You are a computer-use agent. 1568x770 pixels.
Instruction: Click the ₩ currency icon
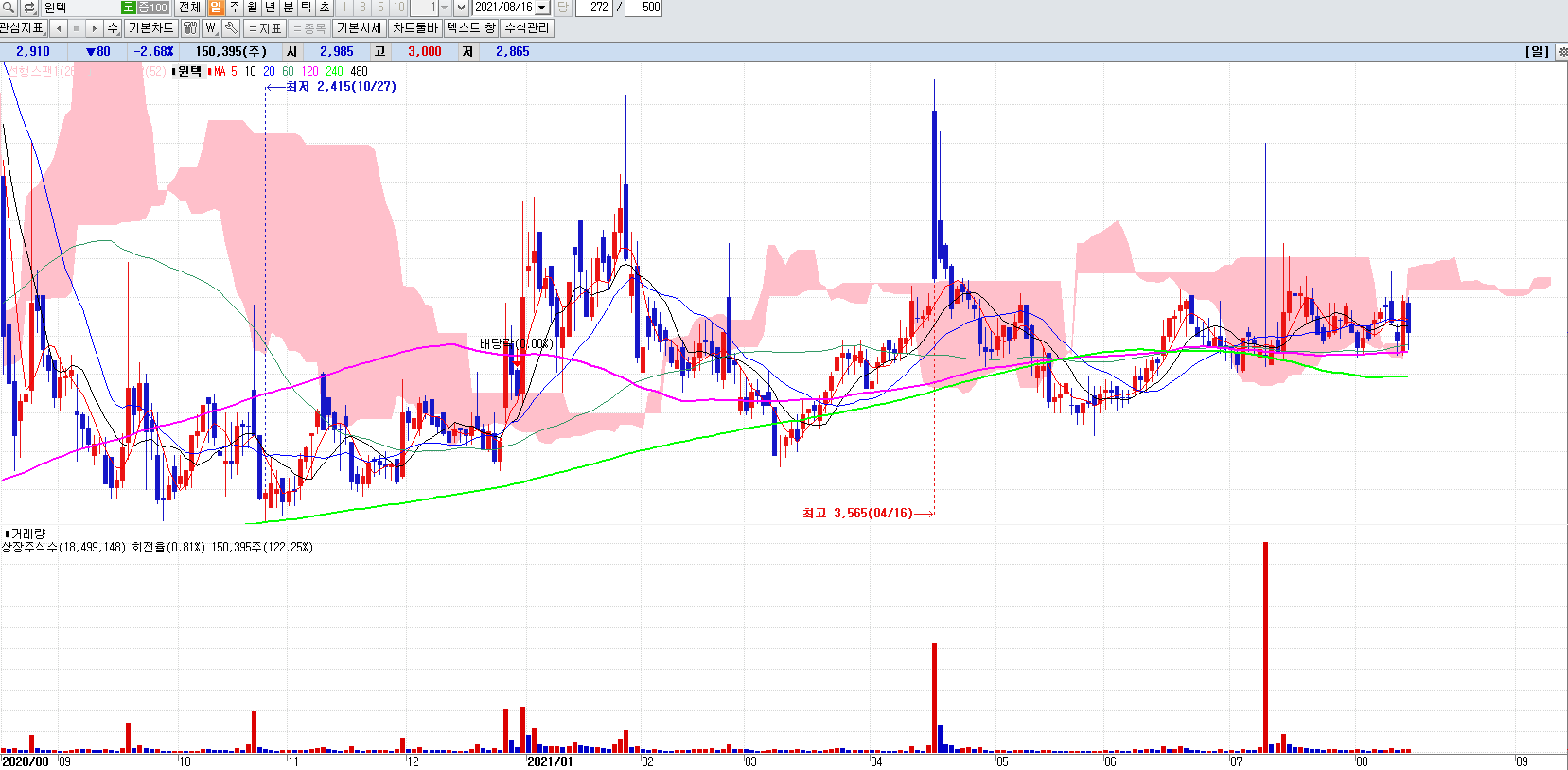[x=211, y=28]
